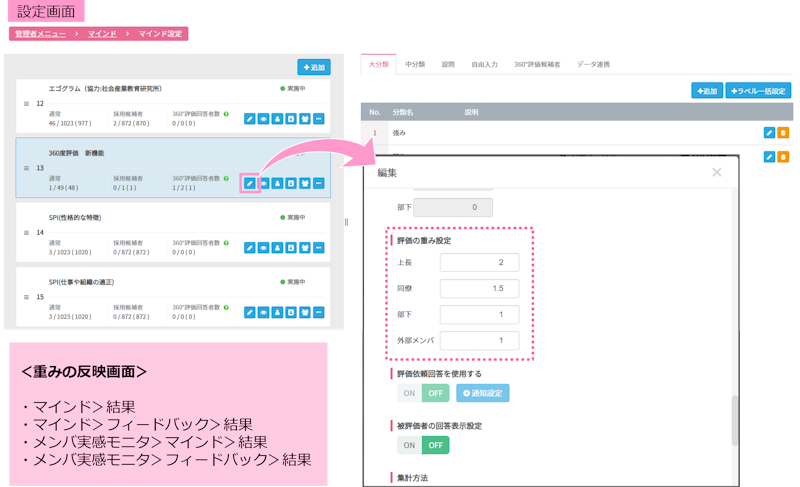Image resolution: width=800 pixels, height=487 pixels.
Task: Follow the 管理者メニュー breadcrumb link
Action: tap(40, 34)
